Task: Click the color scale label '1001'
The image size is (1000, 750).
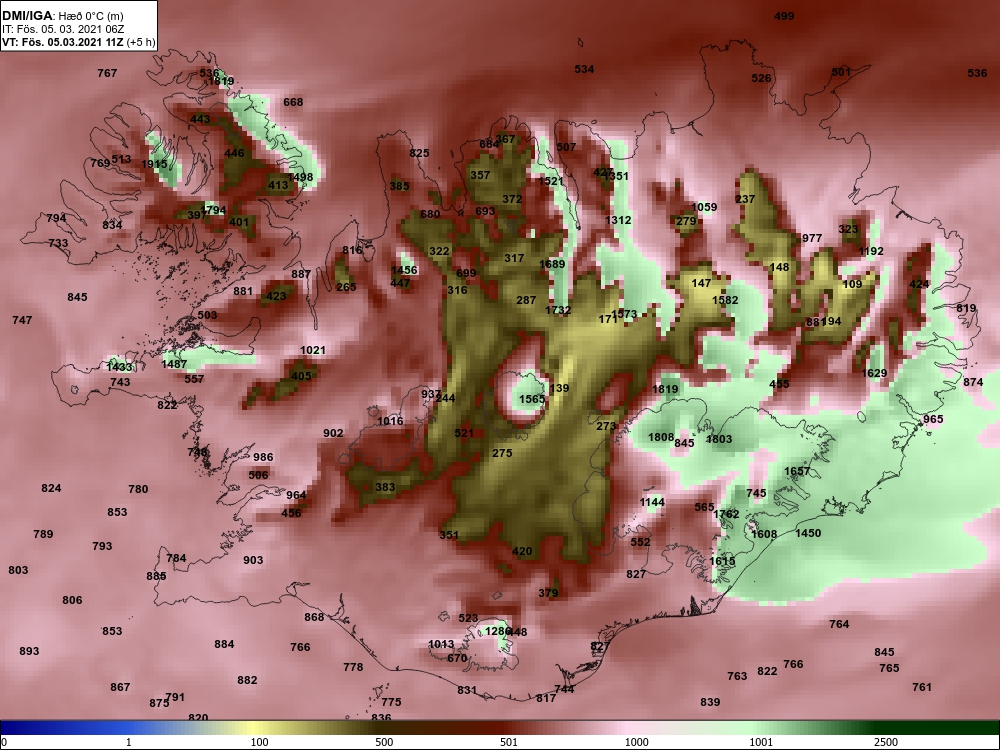Action: click(x=761, y=742)
